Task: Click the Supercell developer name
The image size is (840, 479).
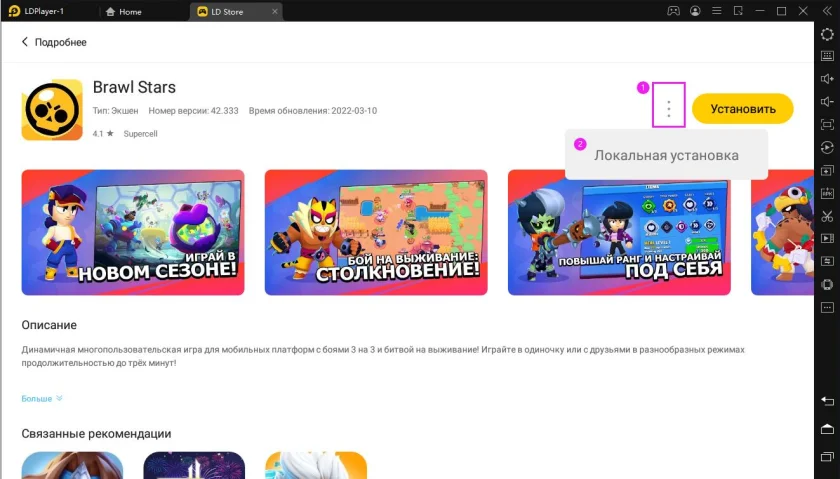Action: point(140,133)
